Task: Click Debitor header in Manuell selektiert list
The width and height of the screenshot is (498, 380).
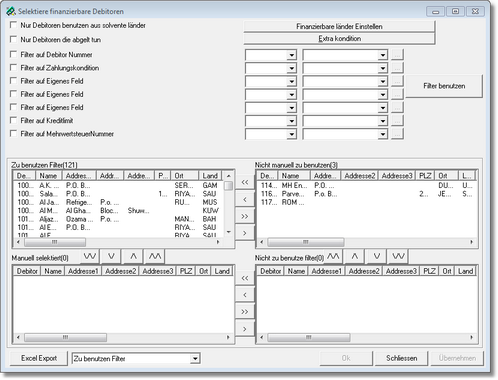Action: pos(27,271)
